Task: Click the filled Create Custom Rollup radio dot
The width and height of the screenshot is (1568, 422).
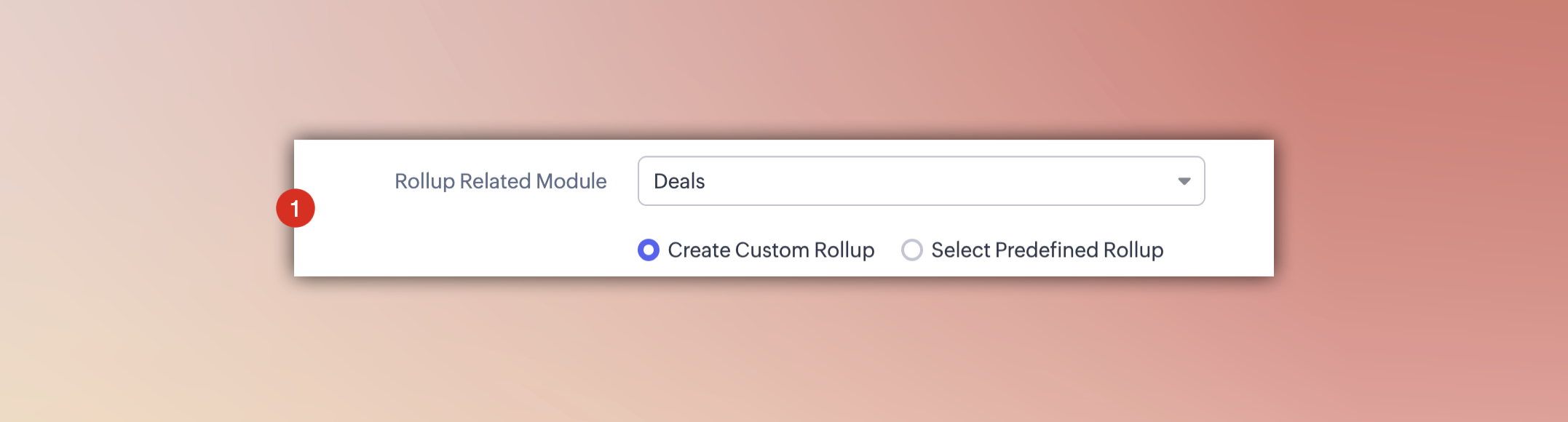Action: [x=648, y=250]
